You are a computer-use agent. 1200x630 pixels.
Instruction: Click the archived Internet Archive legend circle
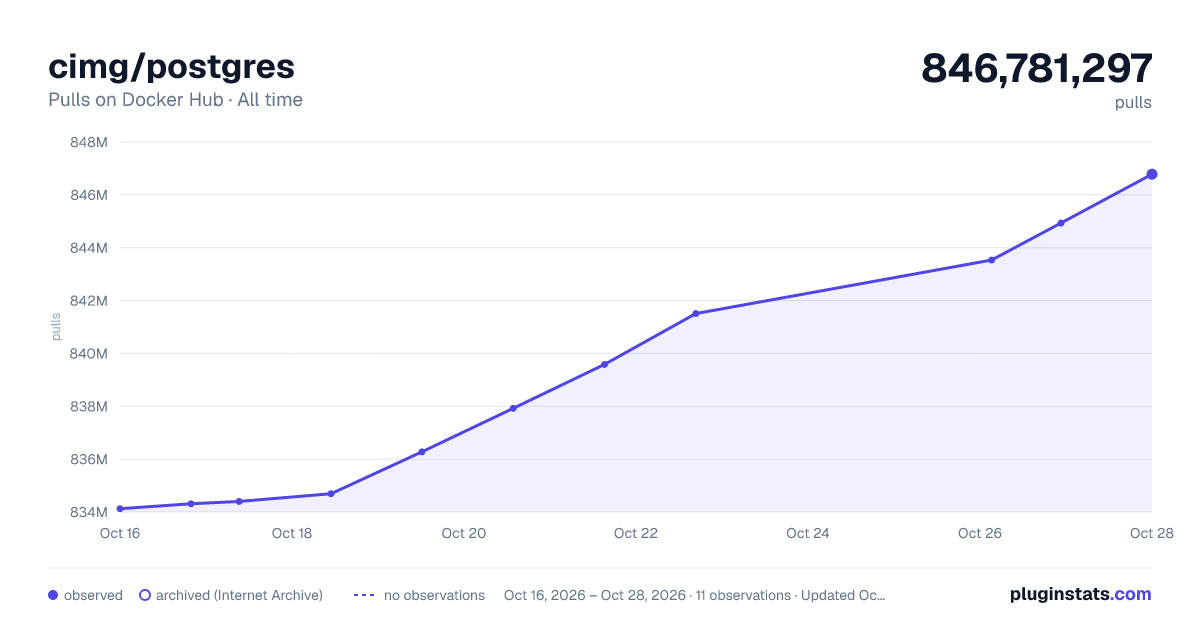pos(145,595)
